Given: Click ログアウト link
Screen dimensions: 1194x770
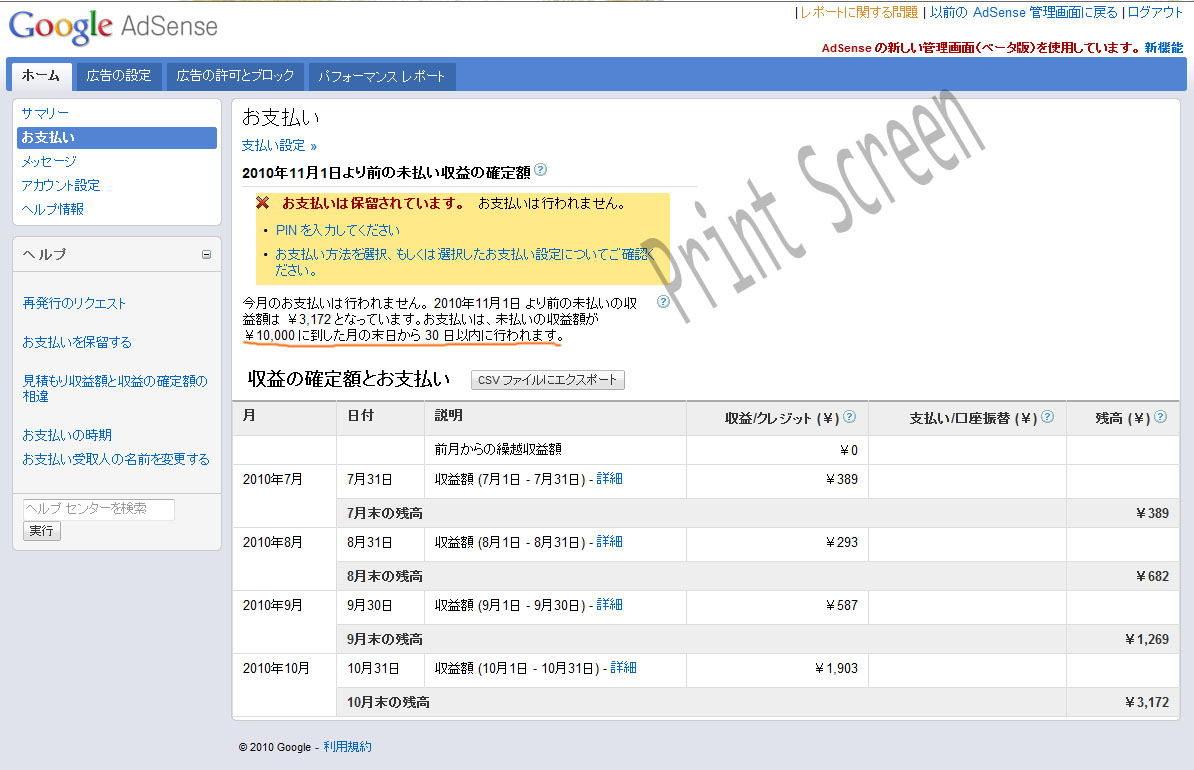Looking at the screenshot, I should (1155, 12).
